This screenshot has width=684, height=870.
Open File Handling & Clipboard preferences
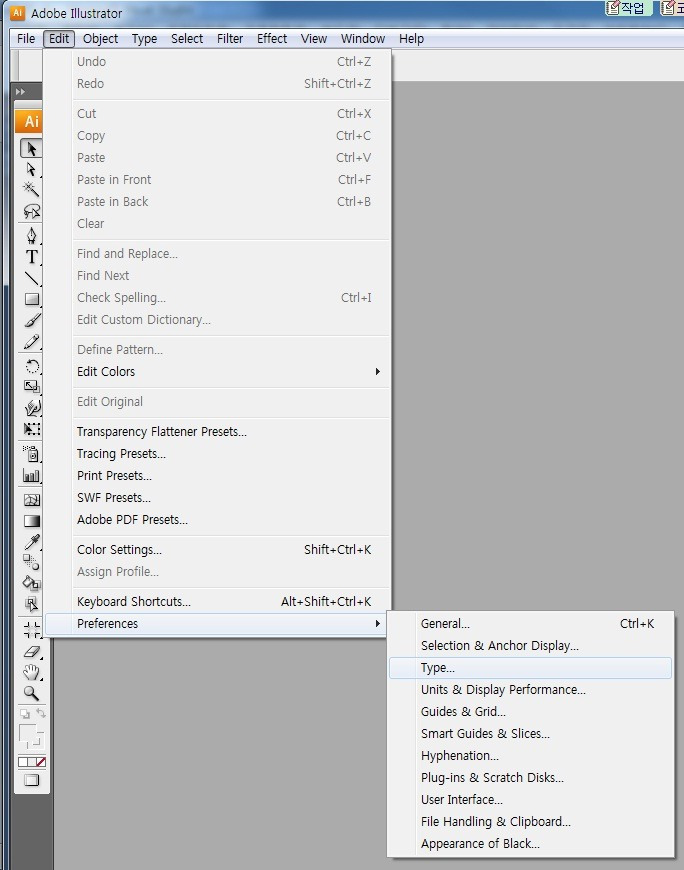tap(530, 822)
